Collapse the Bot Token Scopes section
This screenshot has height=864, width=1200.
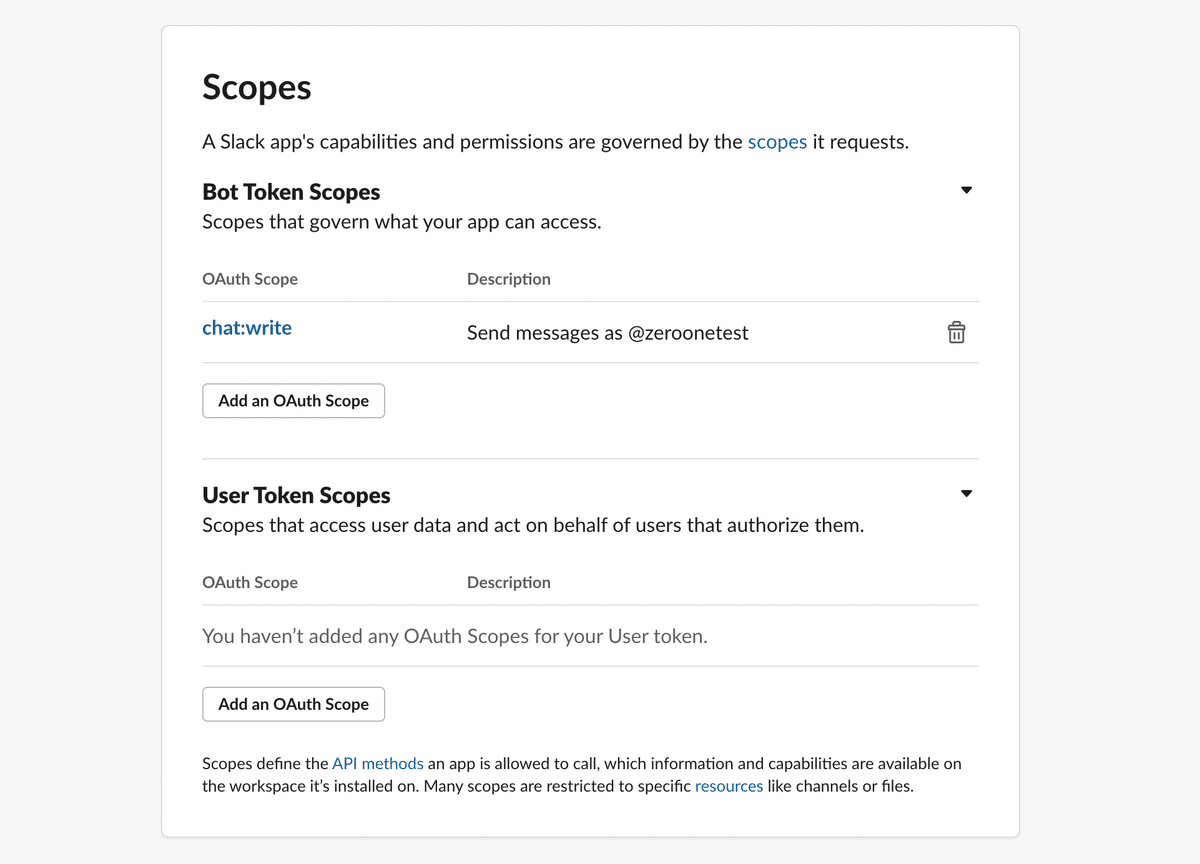click(x=966, y=190)
